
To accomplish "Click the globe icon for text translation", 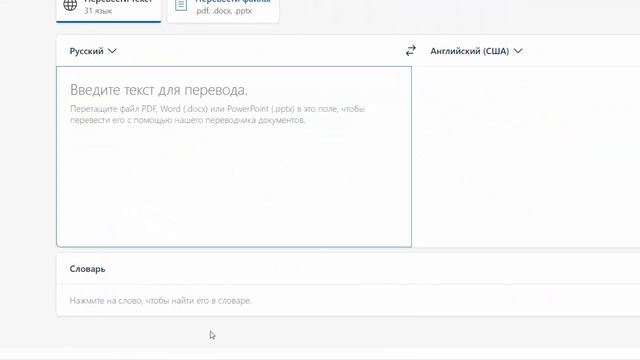I will pos(70,5).
